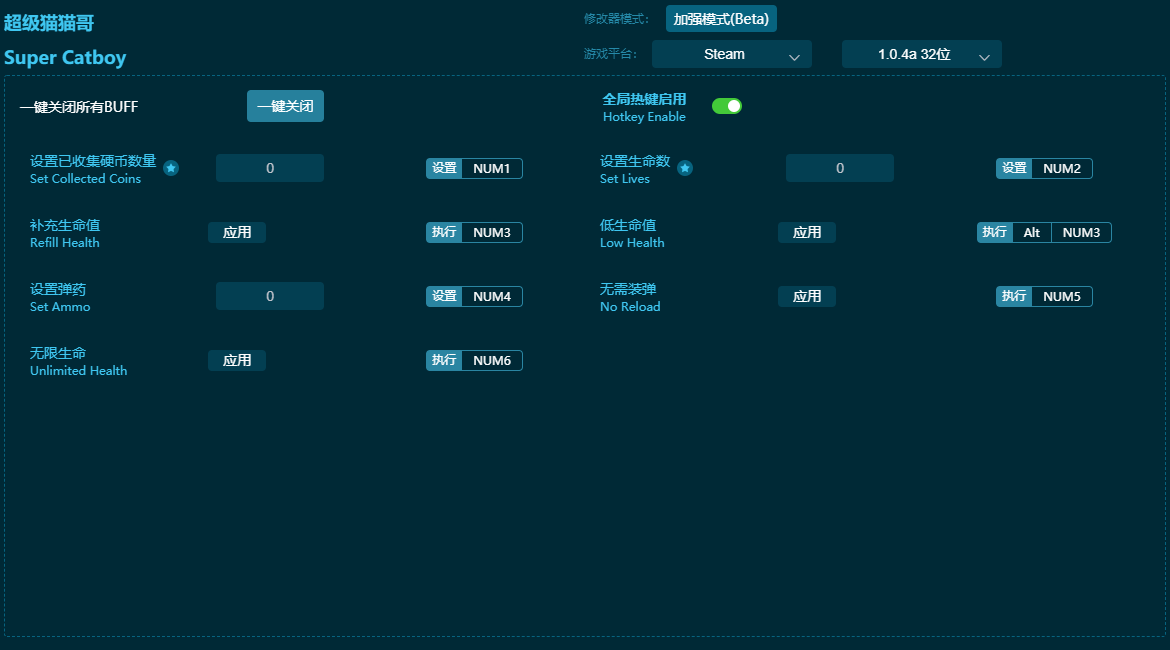Image resolution: width=1170 pixels, height=650 pixels.
Task: Click the NUM4 hotkey for Set Ammo
Action: (x=491, y=296)
